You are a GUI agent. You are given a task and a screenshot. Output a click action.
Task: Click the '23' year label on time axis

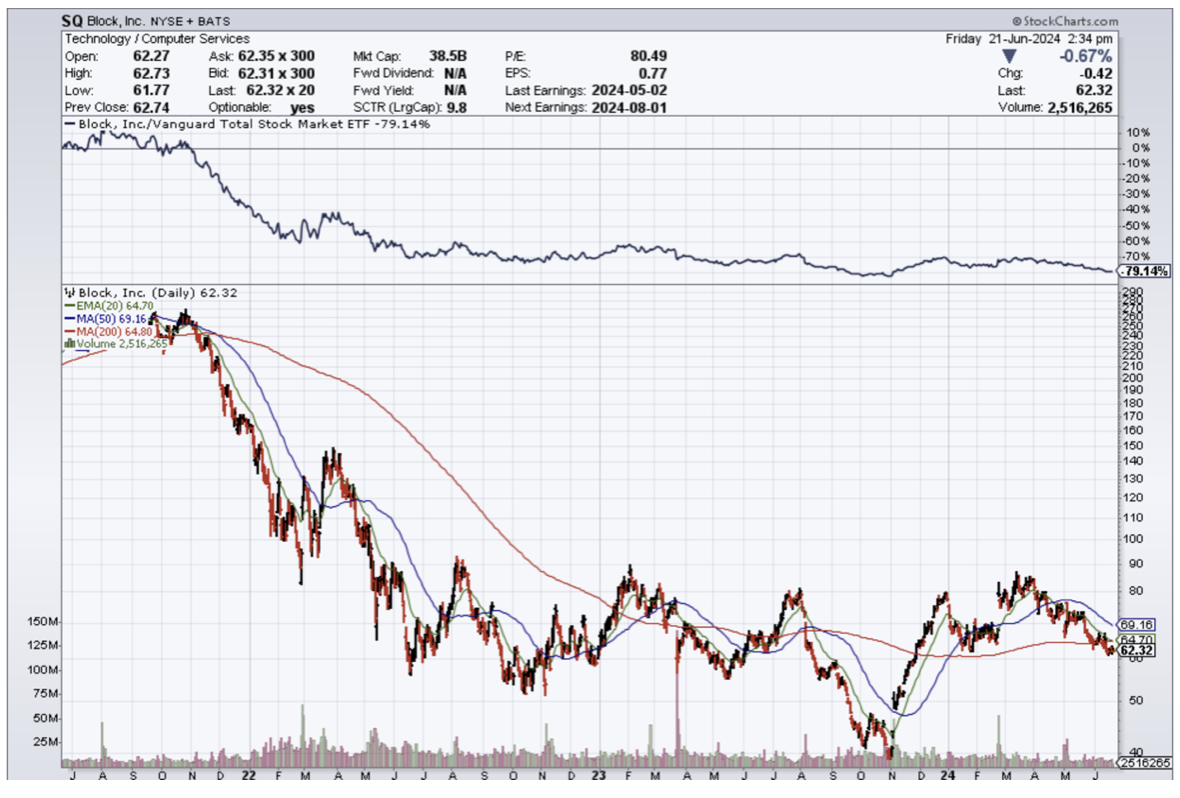click(x=598, y=774)
